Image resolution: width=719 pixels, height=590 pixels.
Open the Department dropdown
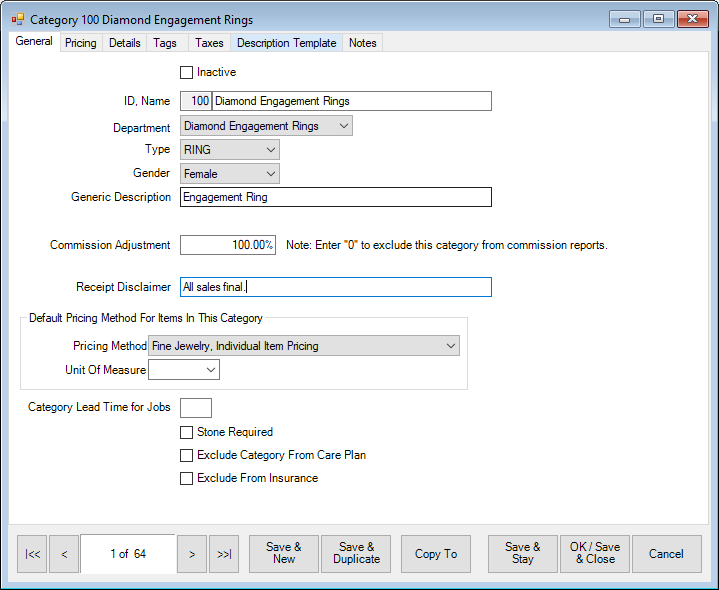[266, 126]
